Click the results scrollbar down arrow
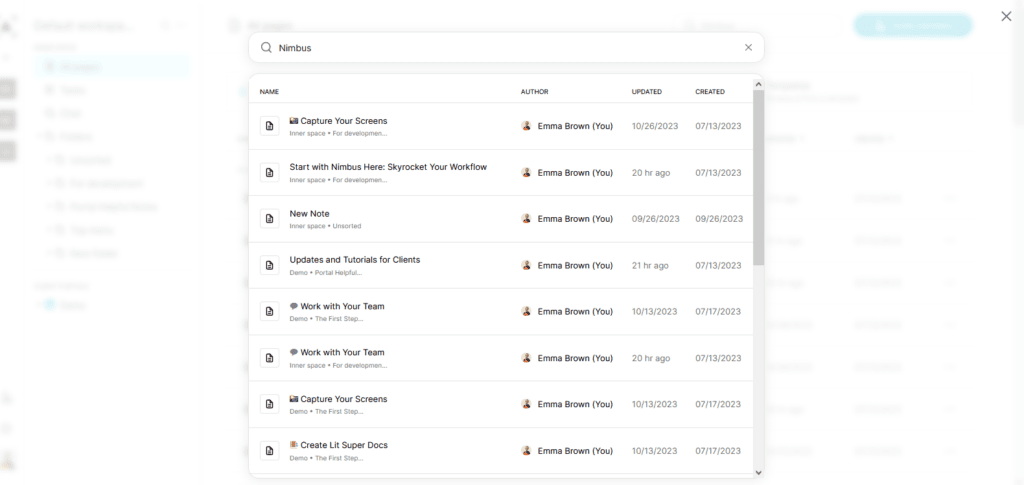 click(x=758, y=472)
